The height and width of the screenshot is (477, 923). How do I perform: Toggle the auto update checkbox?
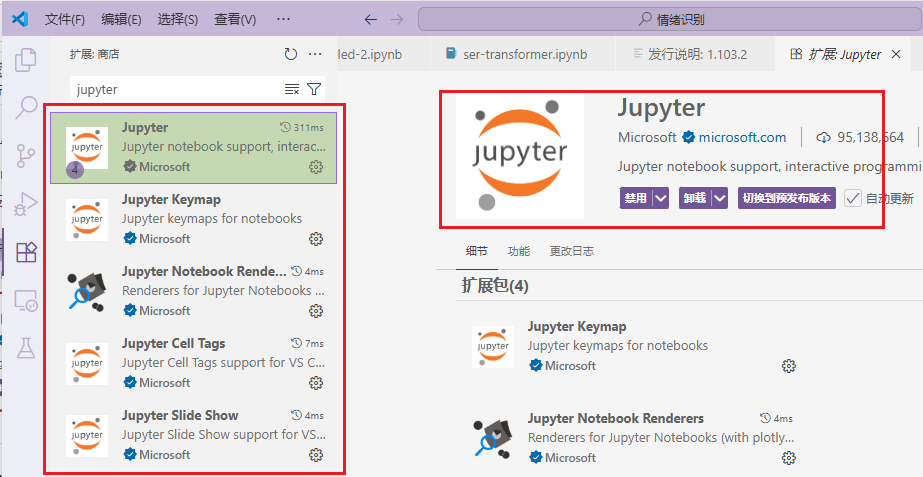pos(852,198)
